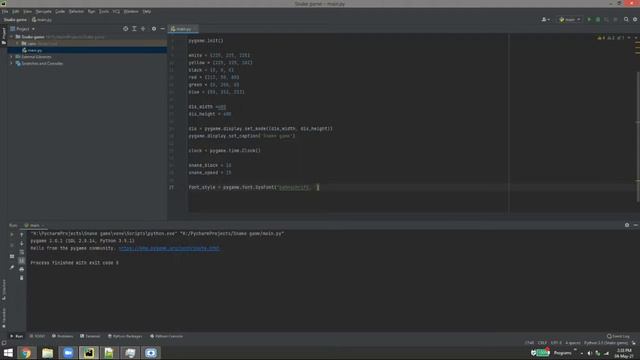Click the Expand All icon in Project panel header
Image resolution: width=640 pixels, height=360 pixels.
click(134, 29)
